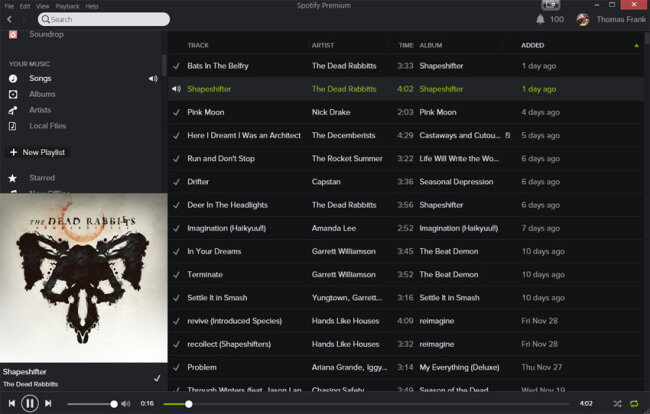650x414 pixels.
Task: Click speaker icon on Shapeshifter track row
Action: 176,89
